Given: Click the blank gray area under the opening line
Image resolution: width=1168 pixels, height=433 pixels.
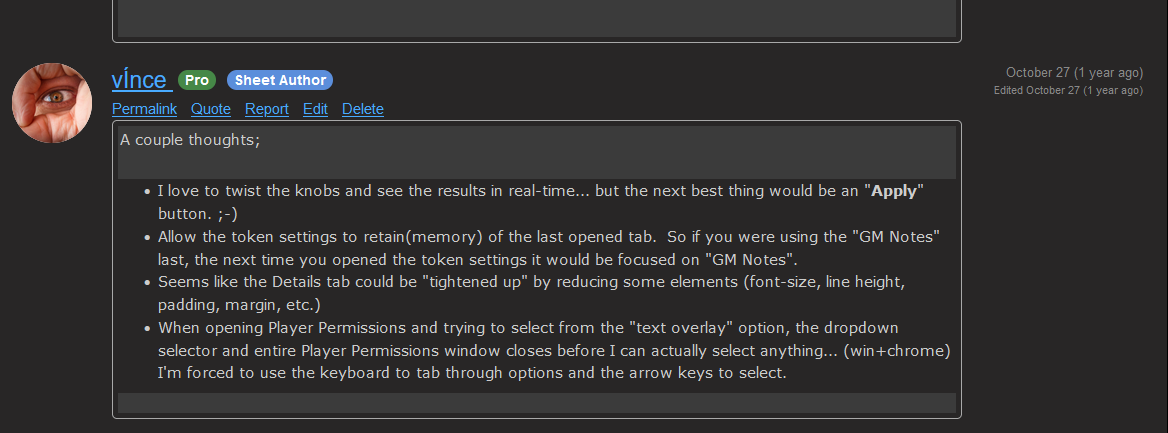Looking at the screenshot, I should tap(537, 165).
